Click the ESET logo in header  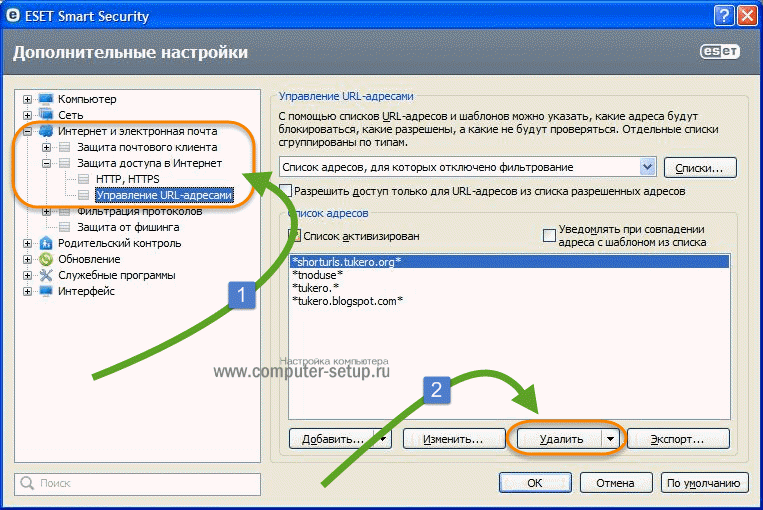click(720, 52)
